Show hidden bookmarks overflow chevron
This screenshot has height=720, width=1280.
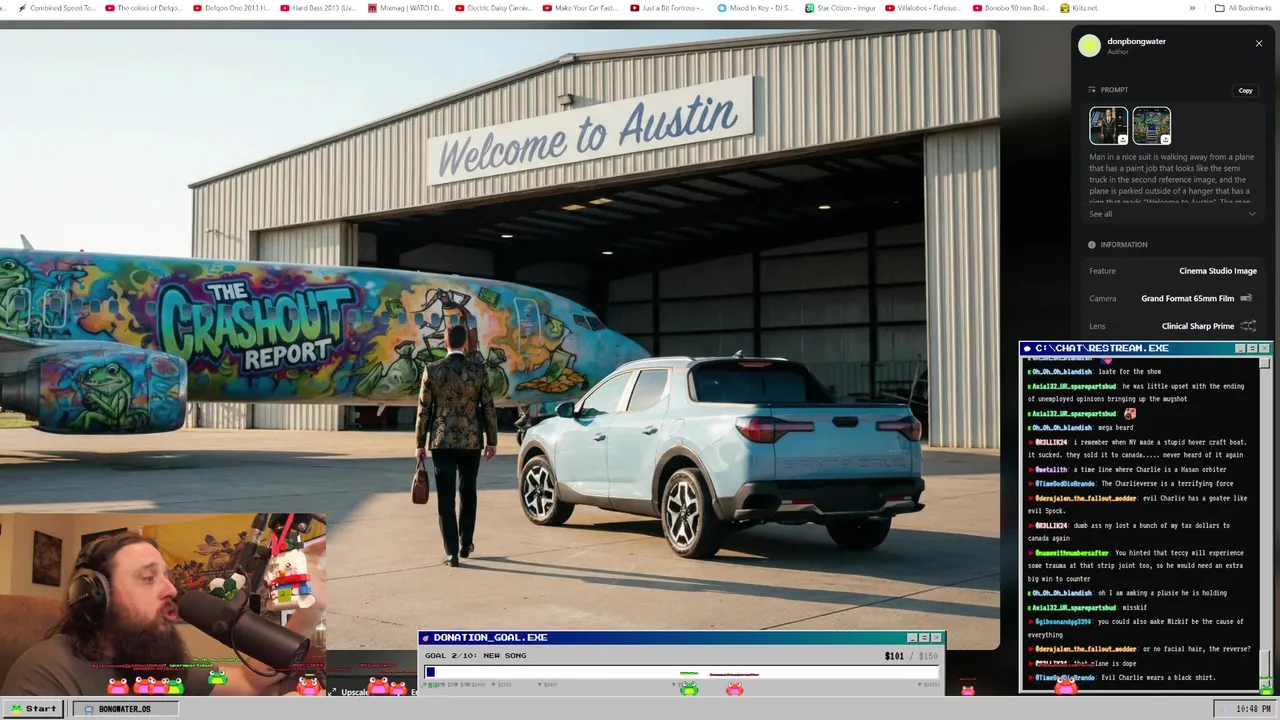click(1192, 8)
